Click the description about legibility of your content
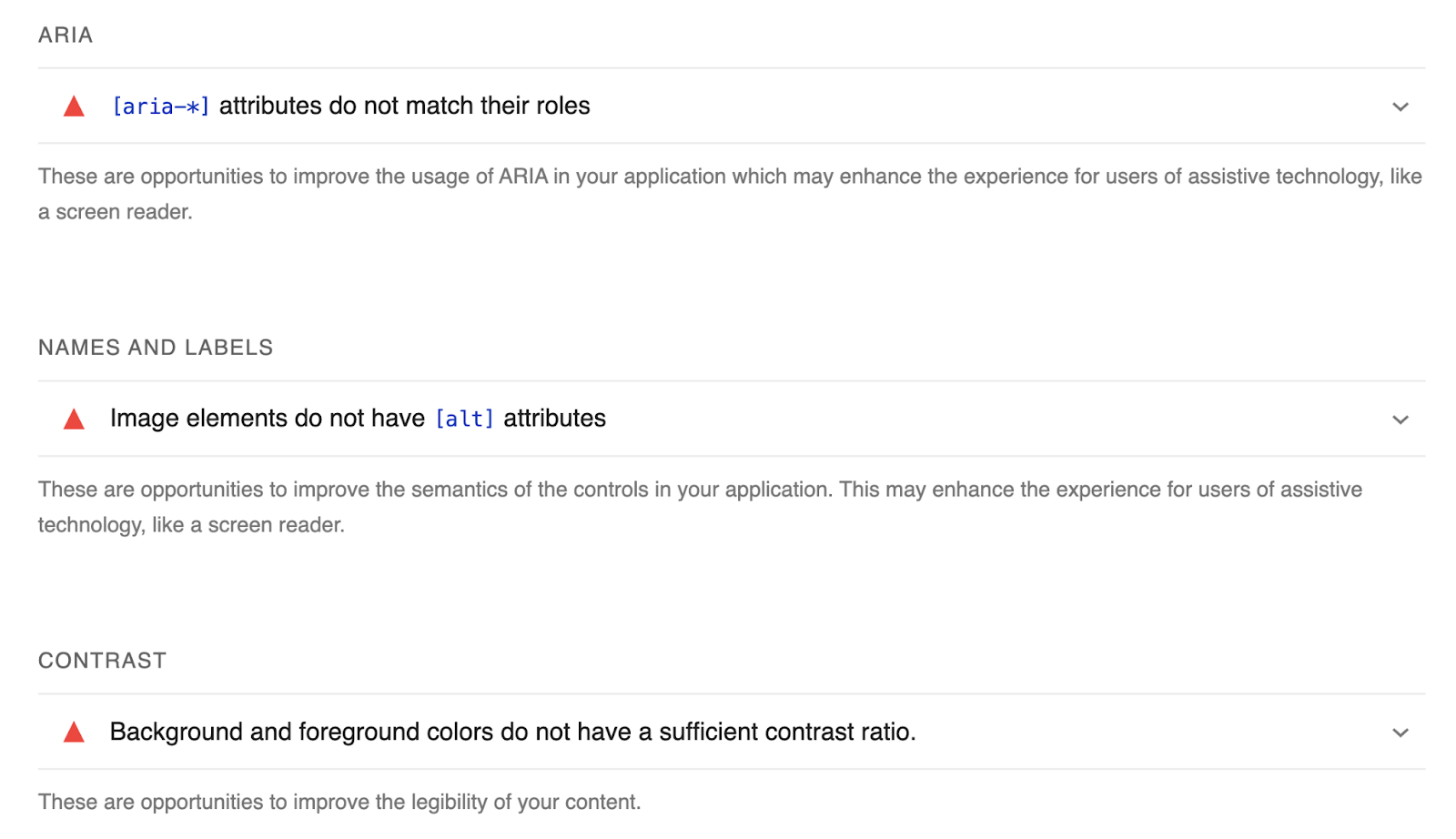 (x=339, y=802)
